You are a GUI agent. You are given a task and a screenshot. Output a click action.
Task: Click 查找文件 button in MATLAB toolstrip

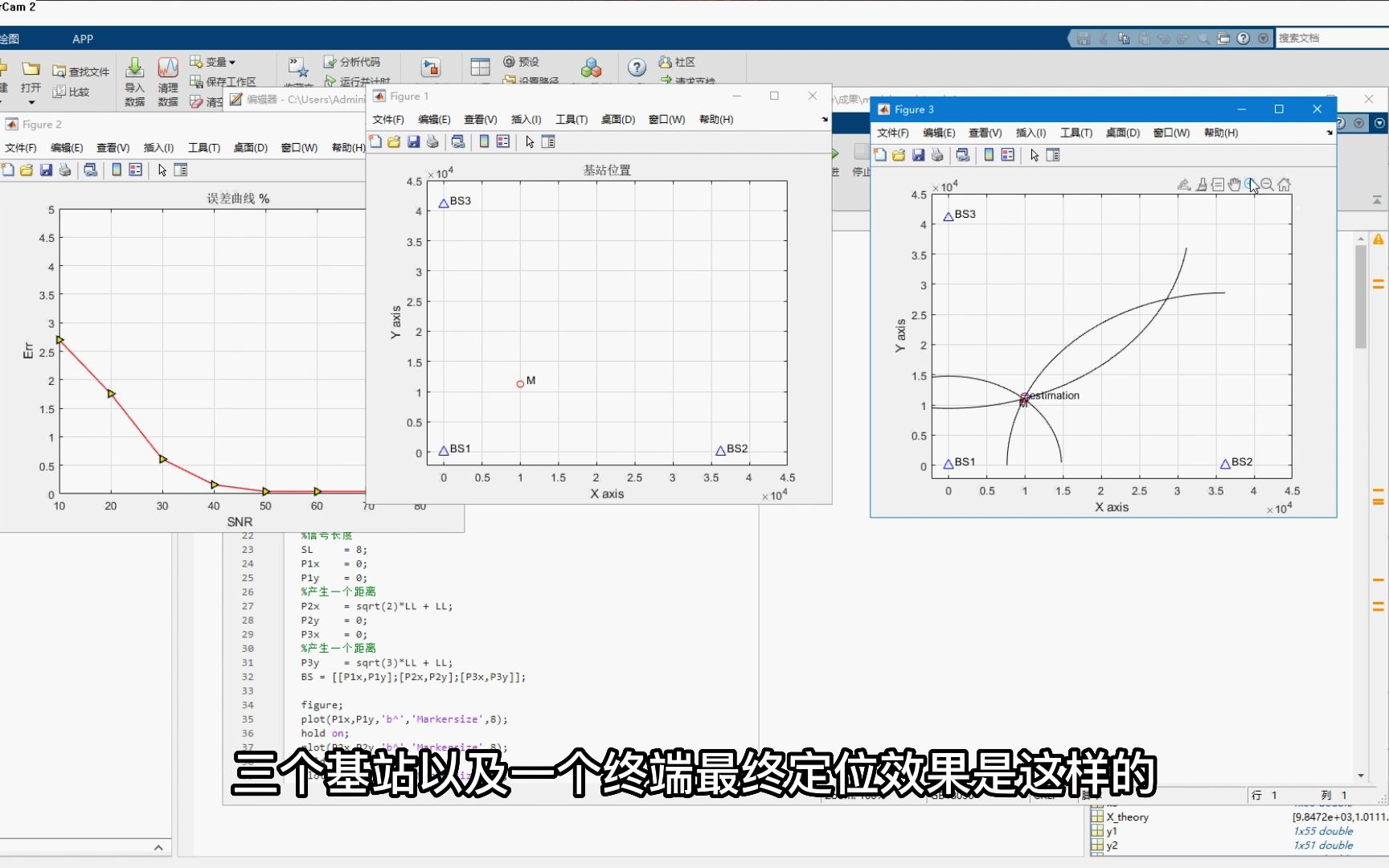80,72
